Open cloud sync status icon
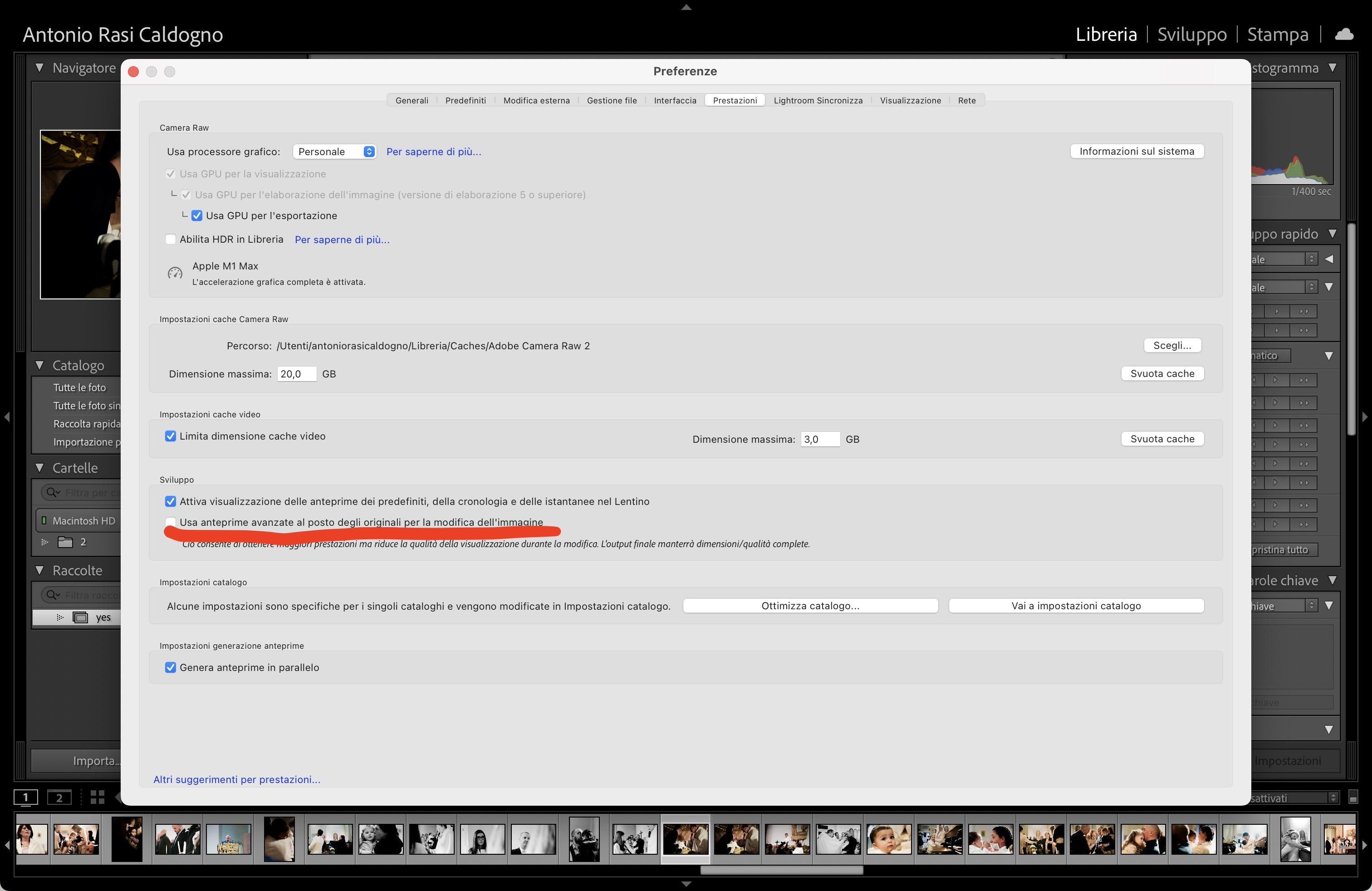The height and width of the screenshot is (891, 1372). [x=1344, y=34]
